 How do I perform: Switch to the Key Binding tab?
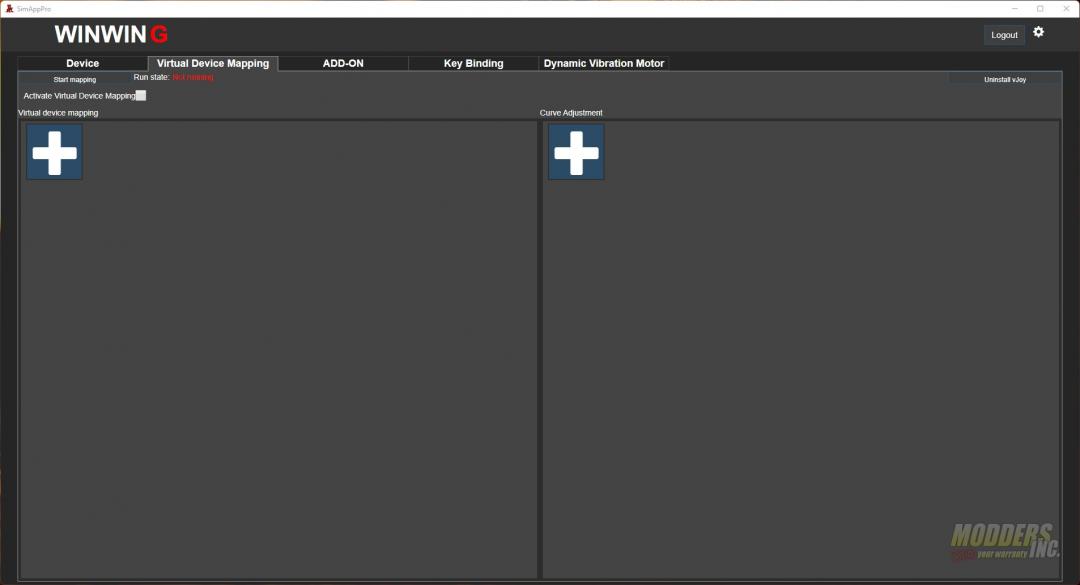tap(473, 63)
